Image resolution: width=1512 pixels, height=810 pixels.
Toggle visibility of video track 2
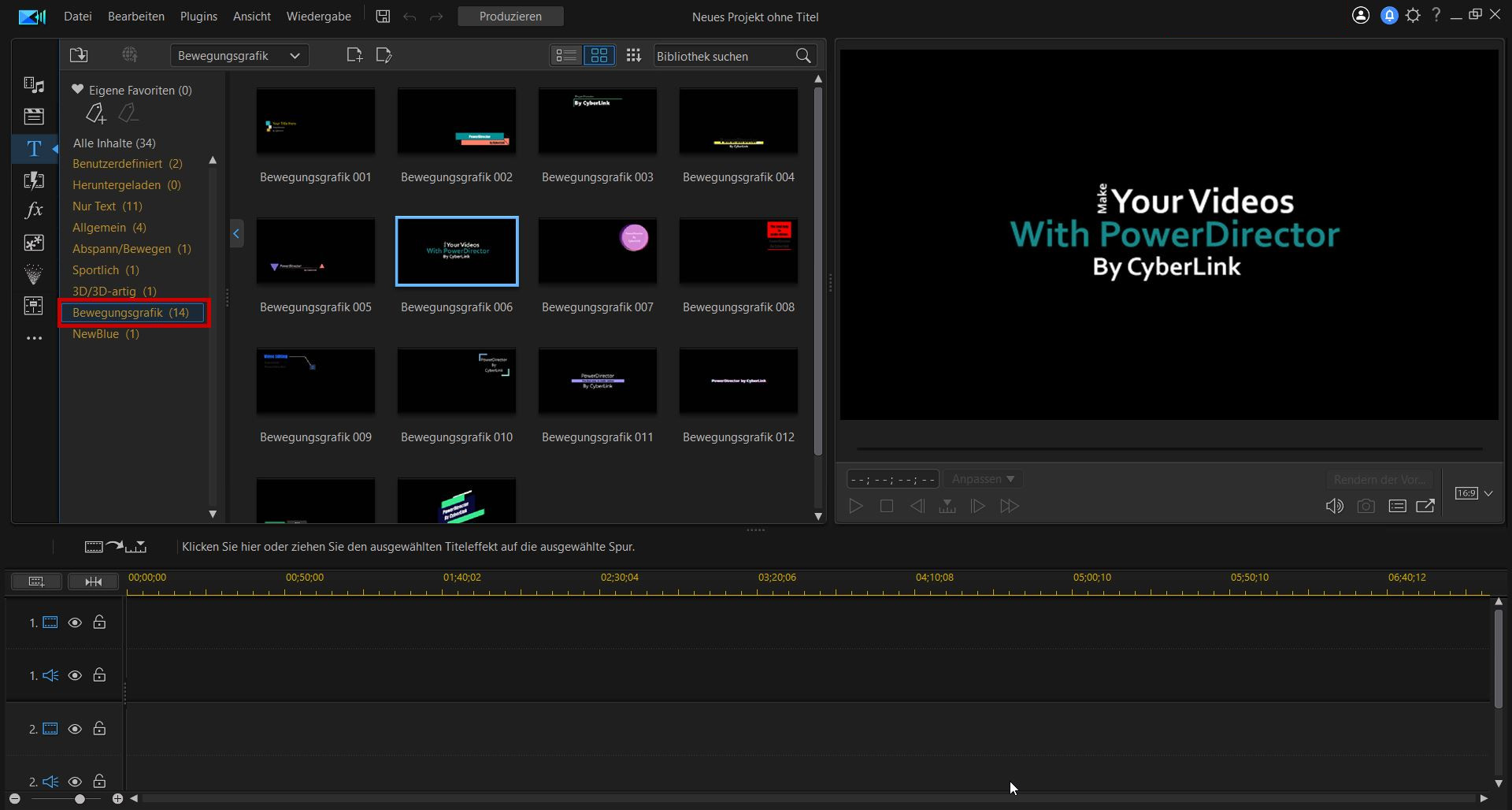(75, 729)
